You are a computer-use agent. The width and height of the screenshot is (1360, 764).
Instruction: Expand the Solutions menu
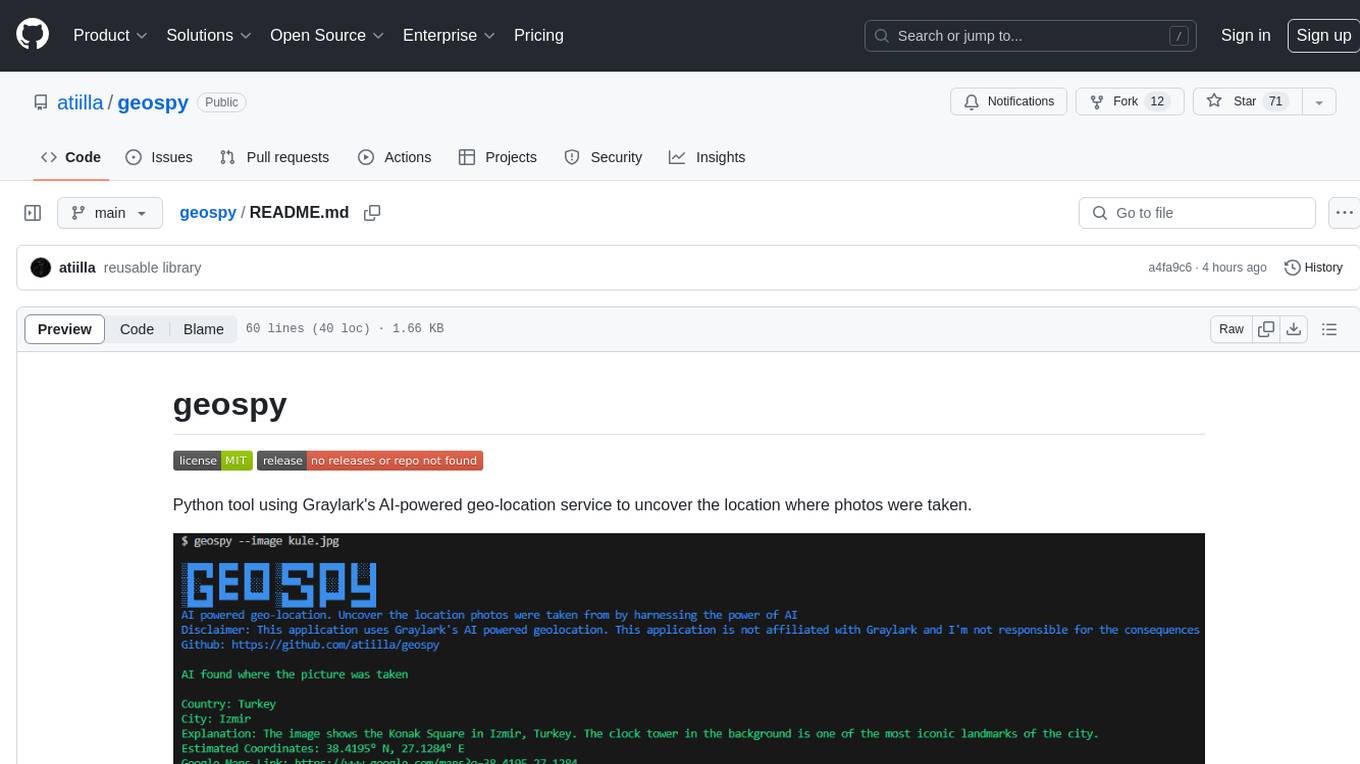pyautogui.click(x=207, y=35)
